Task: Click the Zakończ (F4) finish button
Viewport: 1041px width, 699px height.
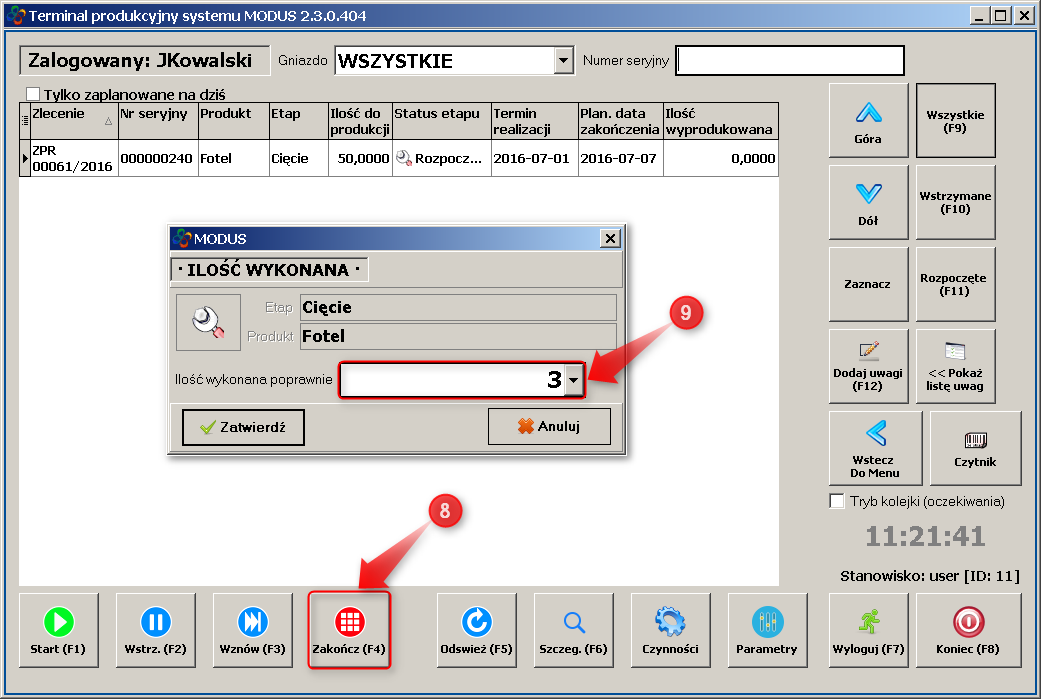Action: (x=349, y=630)
